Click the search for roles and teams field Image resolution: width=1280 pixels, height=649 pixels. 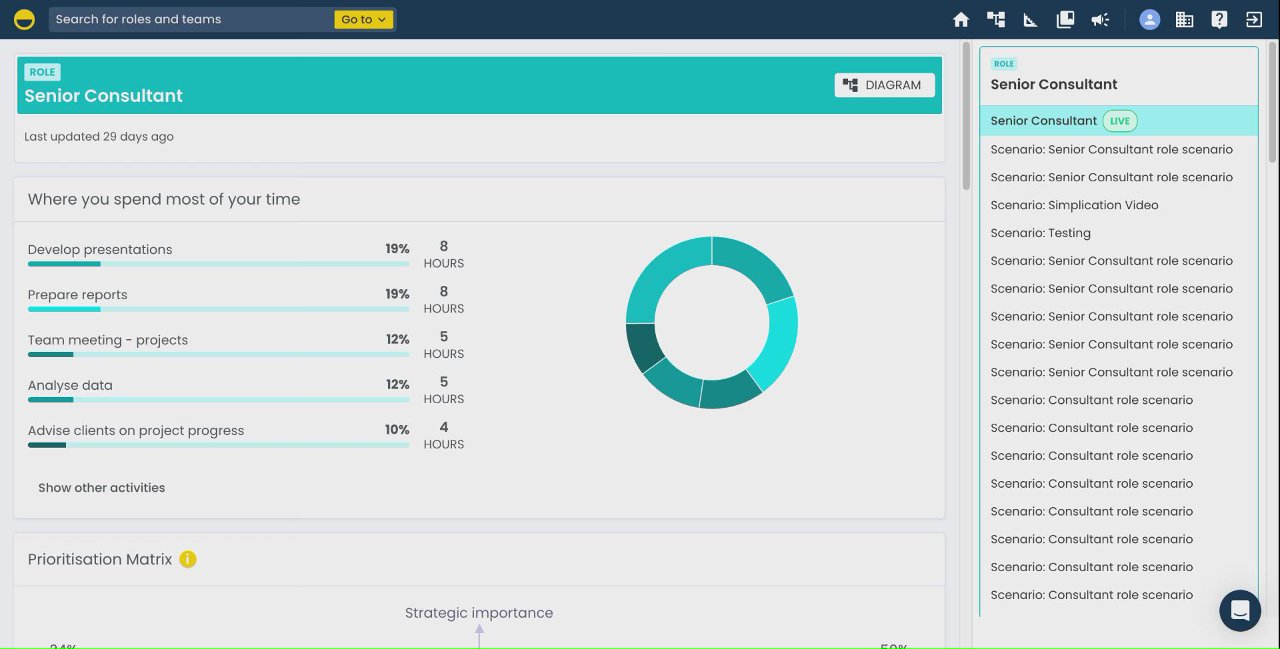point(192,19)
